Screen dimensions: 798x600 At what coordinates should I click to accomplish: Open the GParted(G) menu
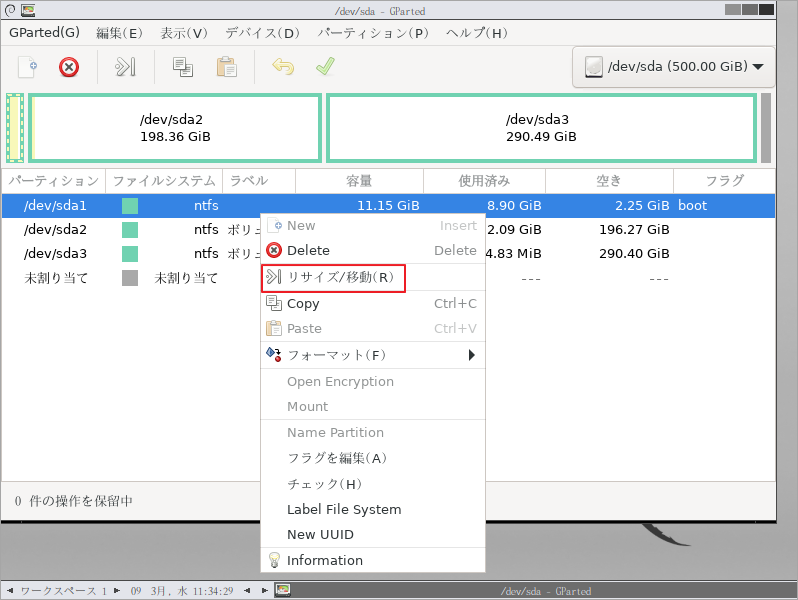point(44,33)
